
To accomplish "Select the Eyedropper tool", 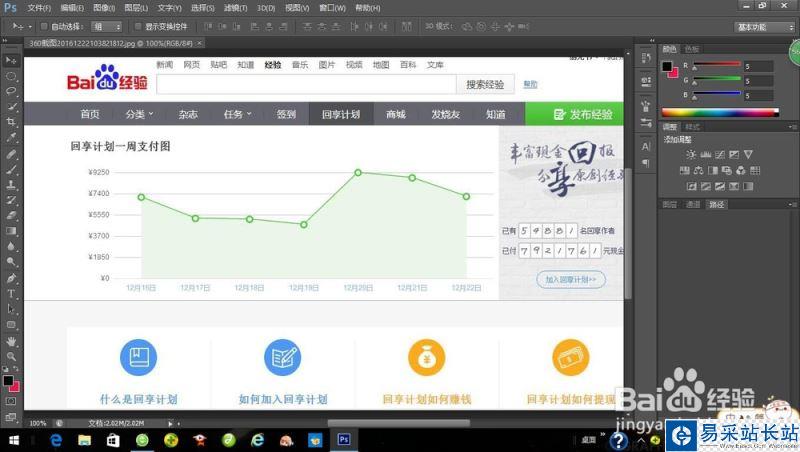I will click(11, 138).
